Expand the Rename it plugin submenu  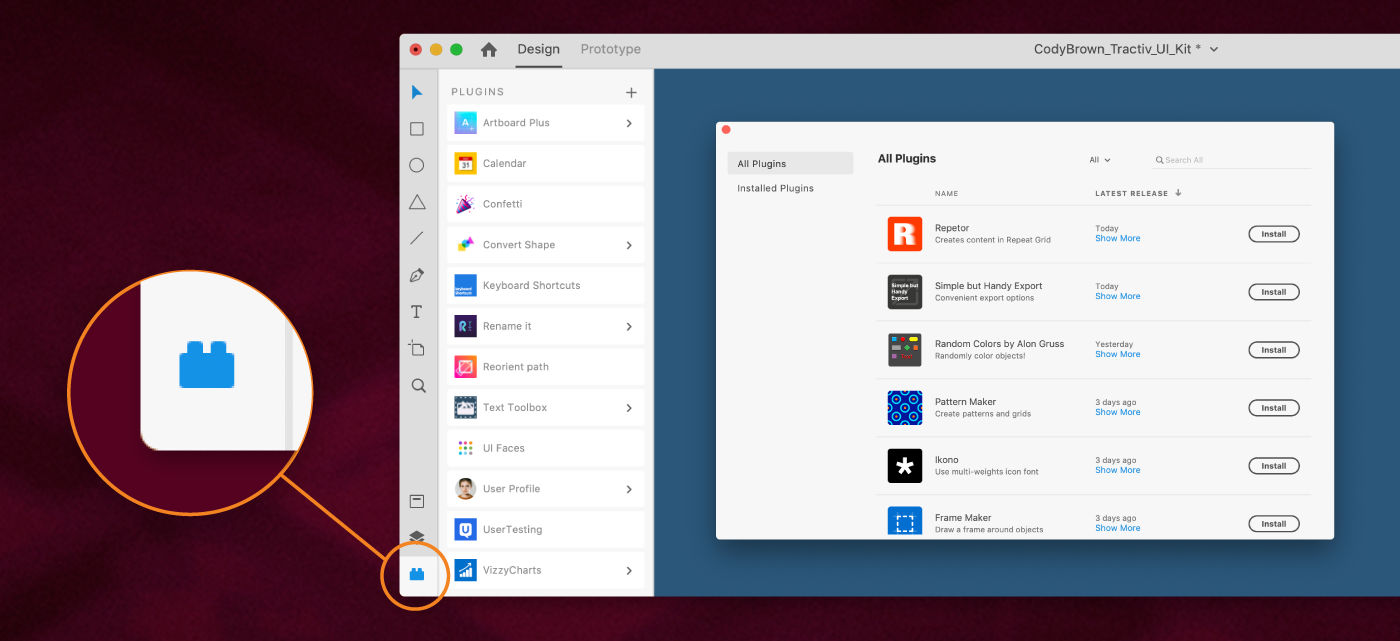[629, 326]
